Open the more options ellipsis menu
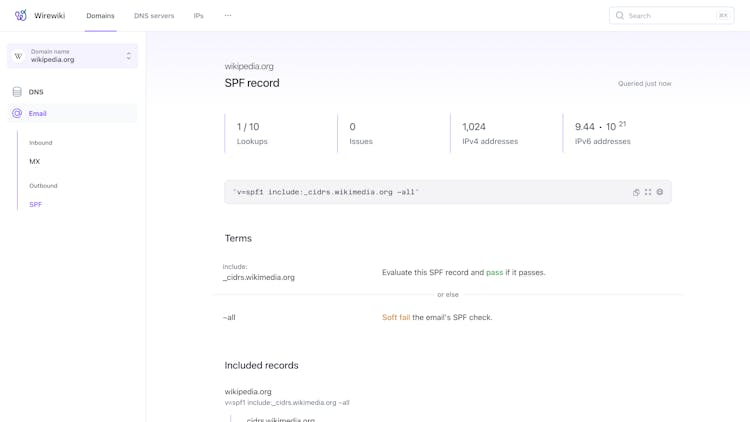Screen dimensions: 750x422 228,16
